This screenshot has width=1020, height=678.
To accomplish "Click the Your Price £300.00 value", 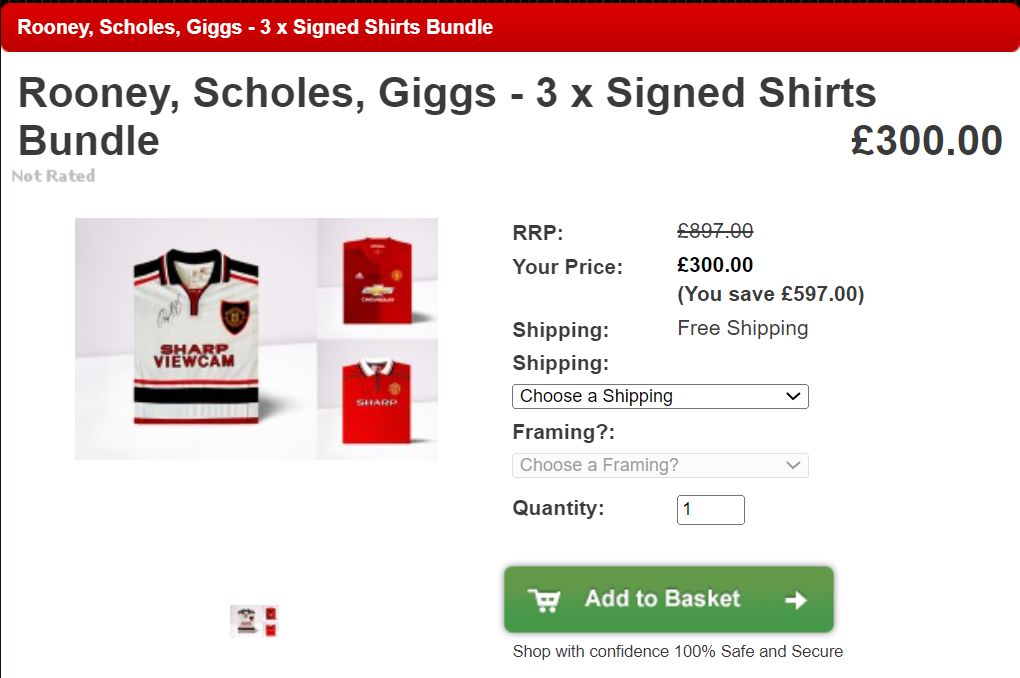I will coord(715,265).
